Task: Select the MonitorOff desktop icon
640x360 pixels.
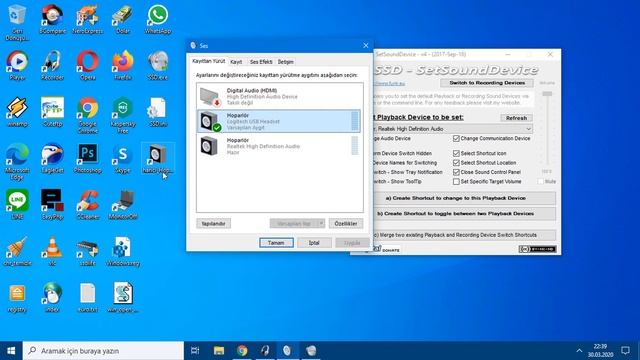Action: (x=122, y=204)
